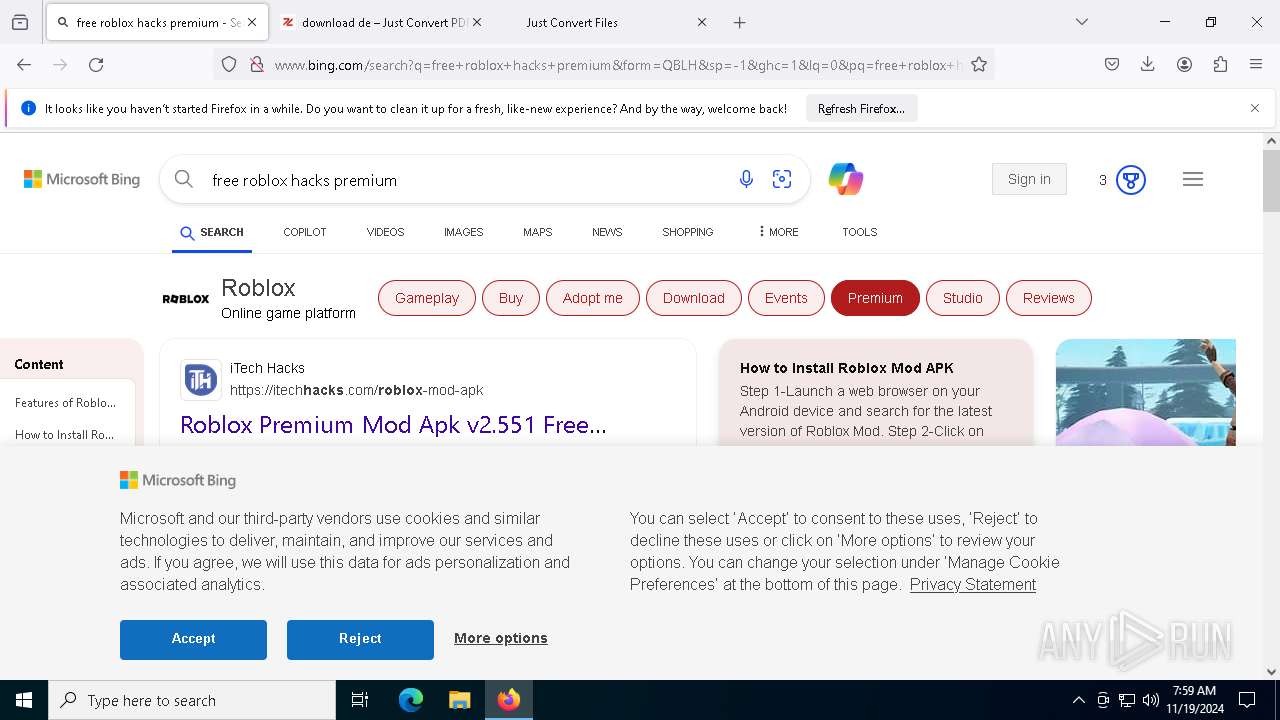The image size is (1280, 720).
Task: Select the Reviews filter chip
Action: [1049, 298]
